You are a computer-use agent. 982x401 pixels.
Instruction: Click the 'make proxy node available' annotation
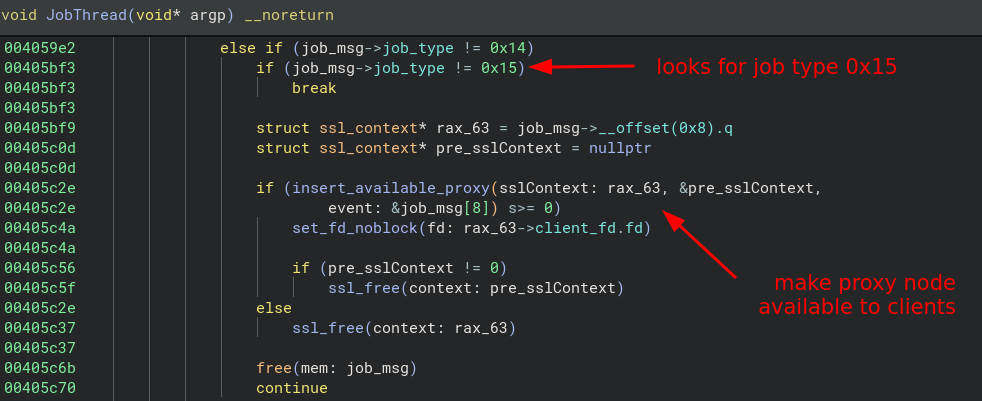tap(856, 294)
